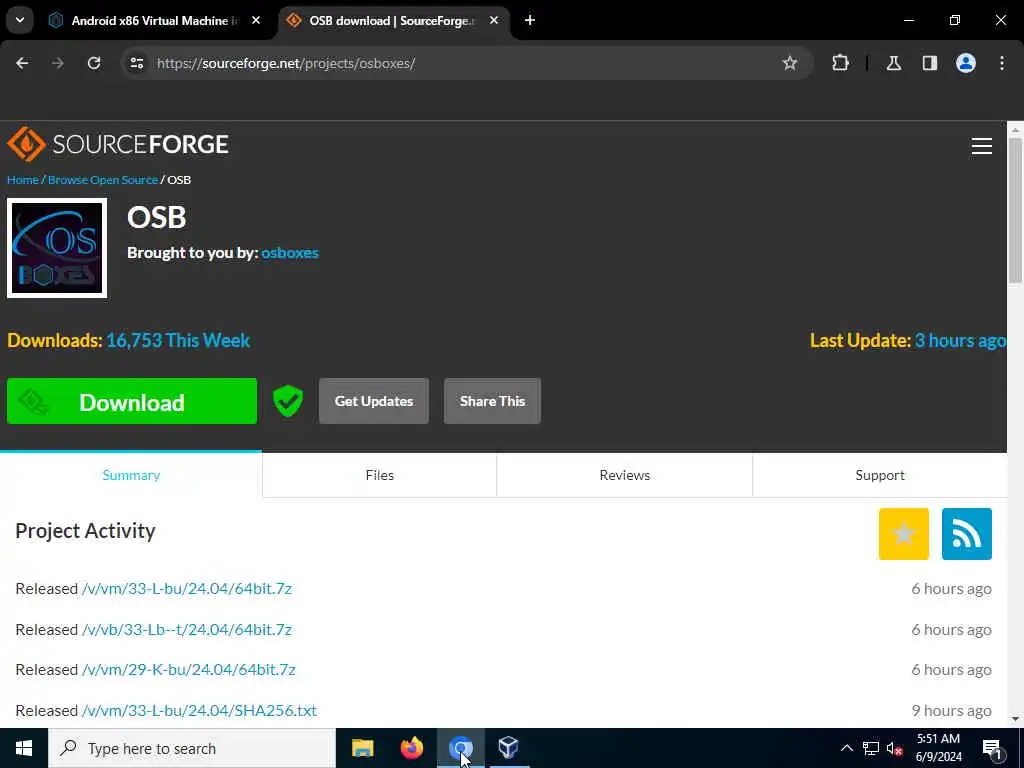Open Browse Open Source breadcrumb
1024x768 pixels.
point(103,180)
